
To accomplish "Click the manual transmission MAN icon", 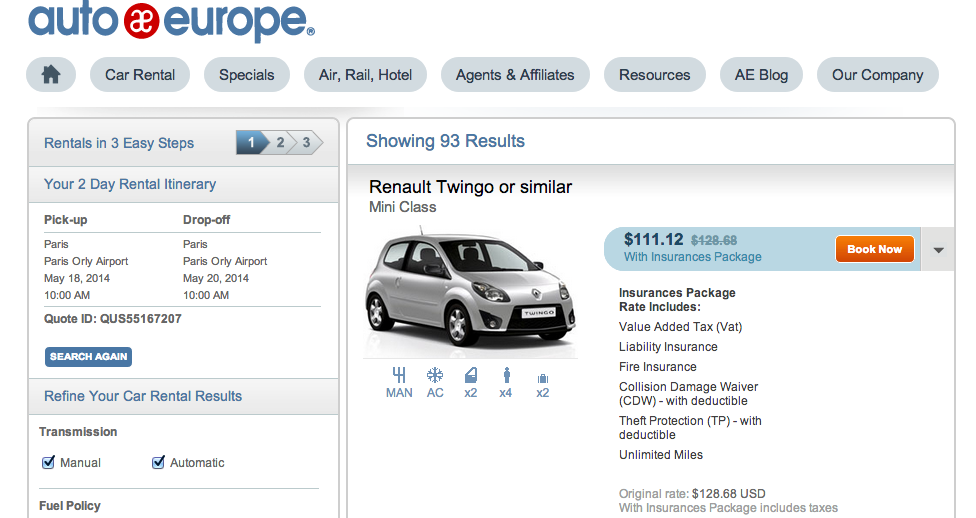I will click(x=399, y=383).
